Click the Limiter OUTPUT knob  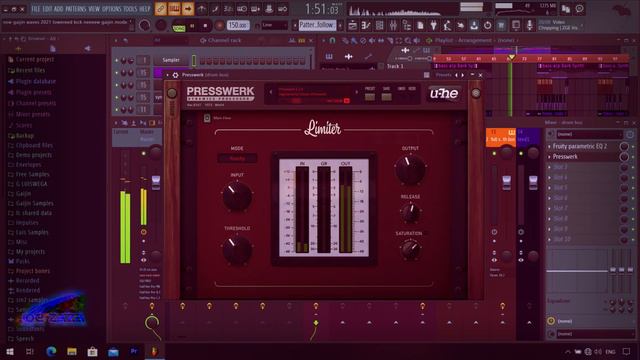tap(410, 169)
